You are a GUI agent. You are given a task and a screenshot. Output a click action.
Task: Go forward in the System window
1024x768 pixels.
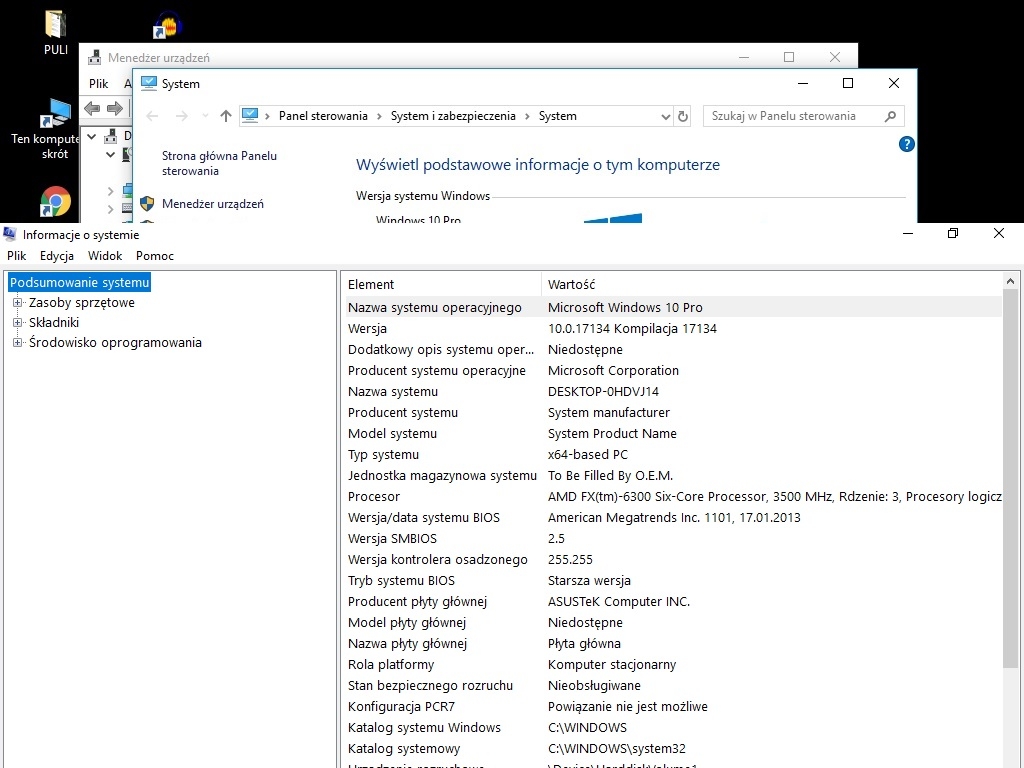[182, 116]
